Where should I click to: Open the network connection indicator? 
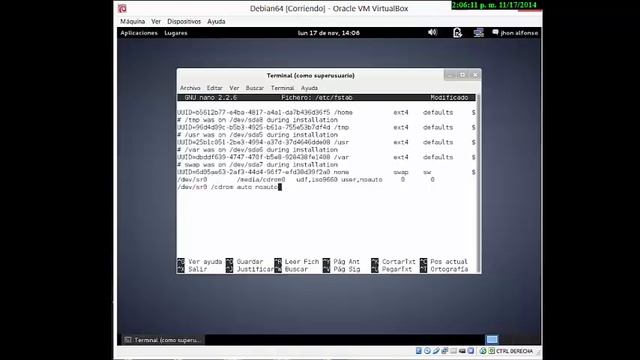[x=478, y=33]
